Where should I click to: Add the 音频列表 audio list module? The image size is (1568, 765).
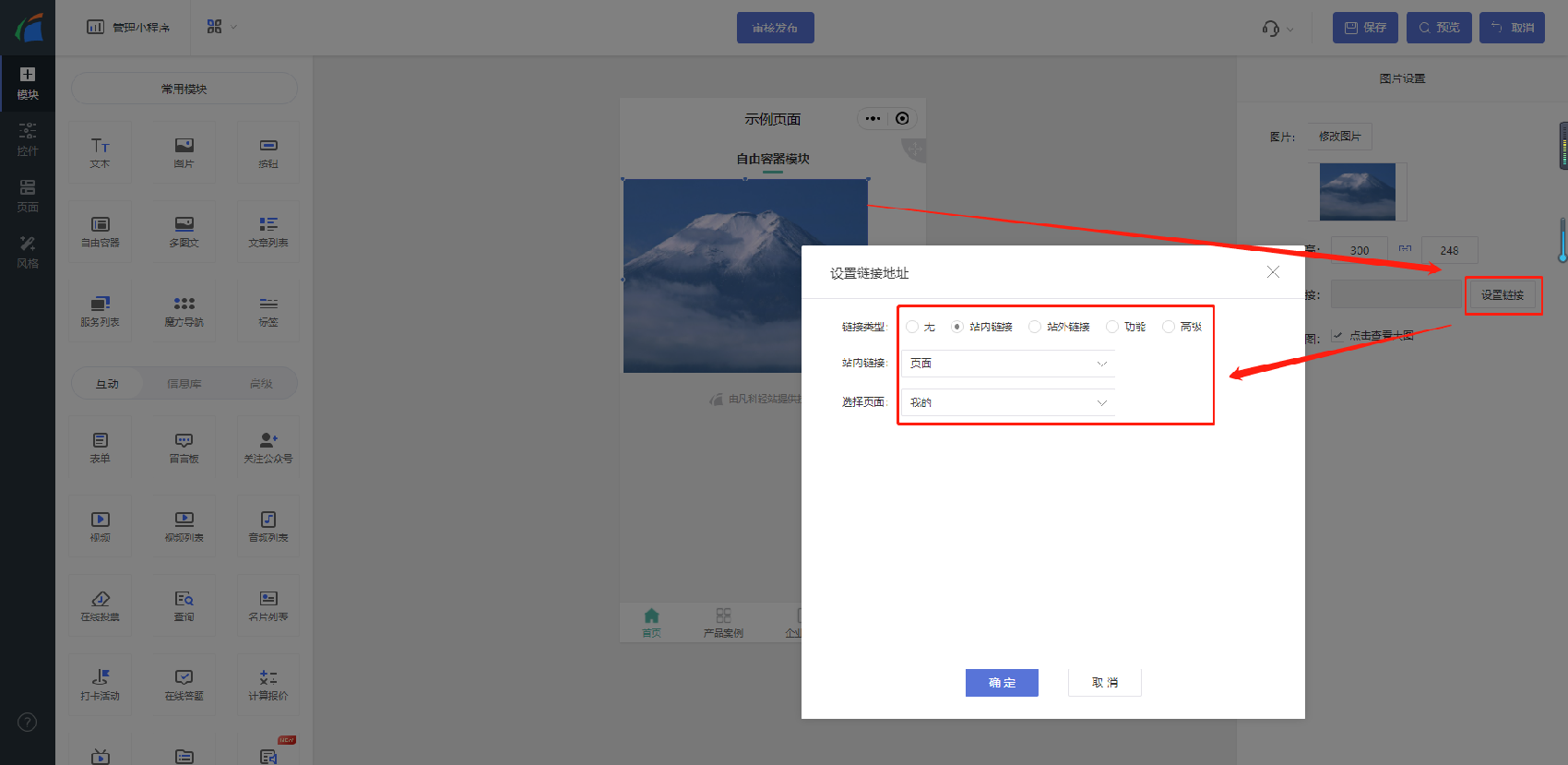point(268,526)
